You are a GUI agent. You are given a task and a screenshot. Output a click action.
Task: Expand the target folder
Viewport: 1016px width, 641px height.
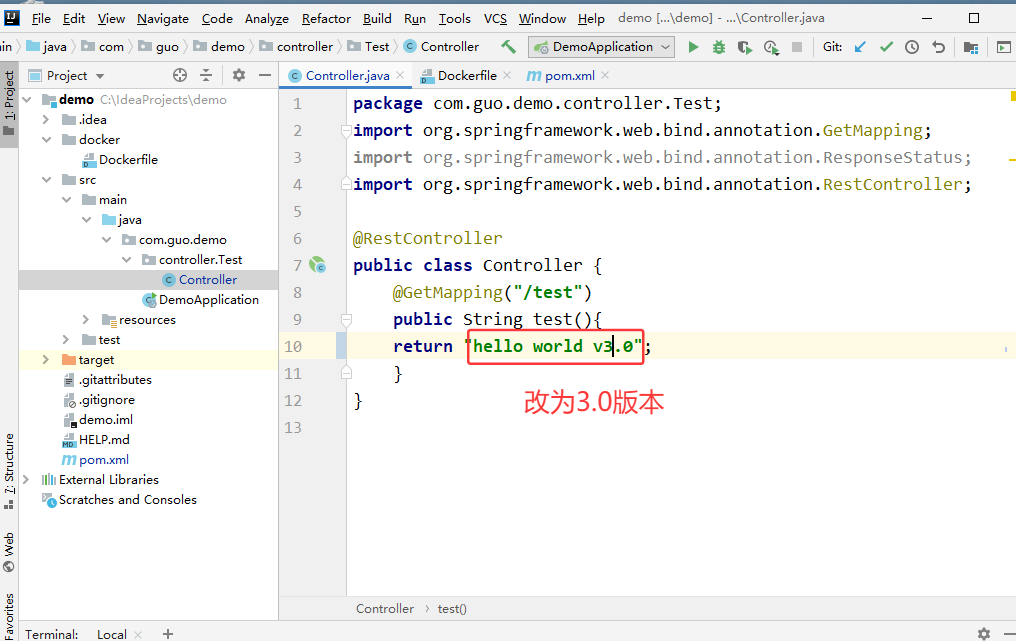point(45,360)
